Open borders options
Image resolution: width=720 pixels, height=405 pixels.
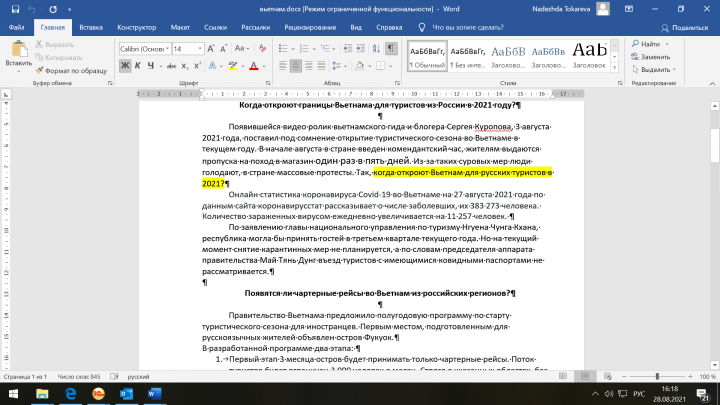coord(380,66)
